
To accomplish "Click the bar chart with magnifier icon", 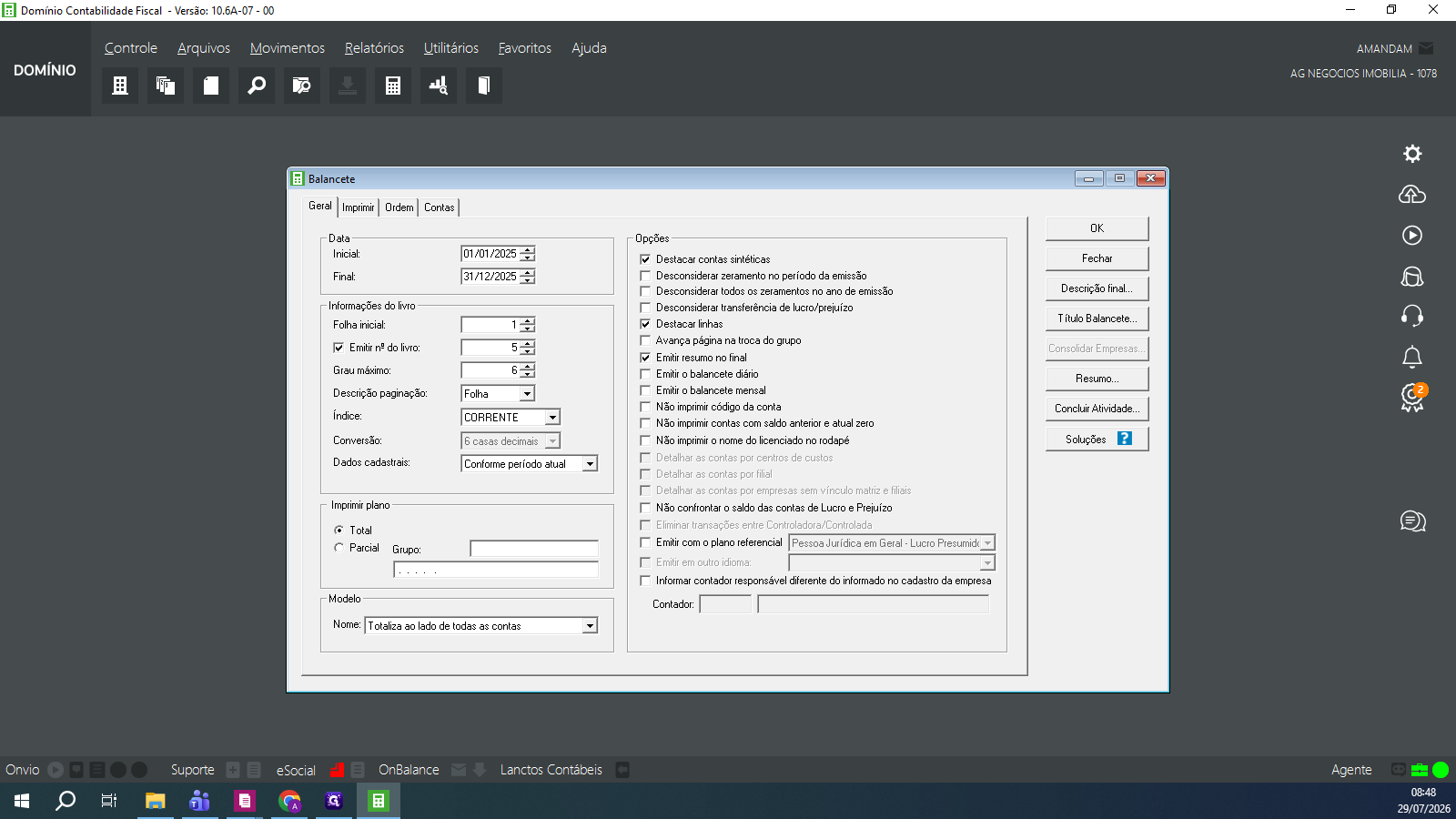I will [x=439, y=86].
